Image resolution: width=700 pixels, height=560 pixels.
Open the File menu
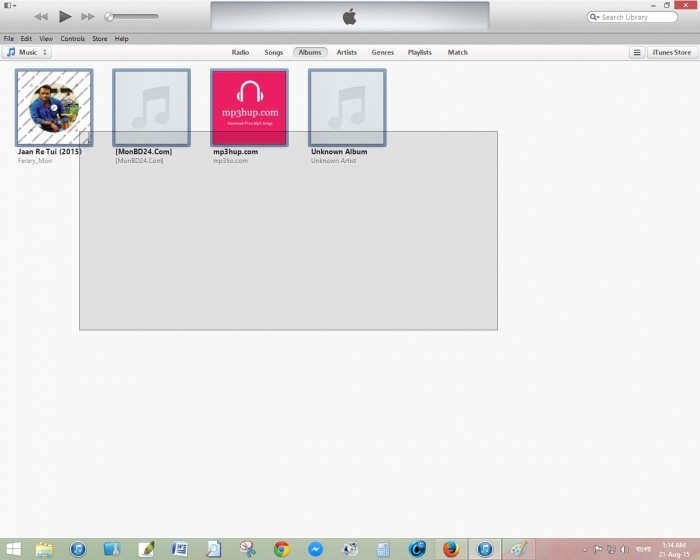coord(8,39)
